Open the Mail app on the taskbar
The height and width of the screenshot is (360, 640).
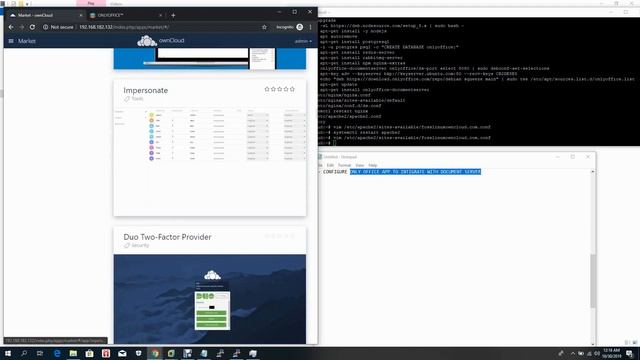(x=122, y=353)
